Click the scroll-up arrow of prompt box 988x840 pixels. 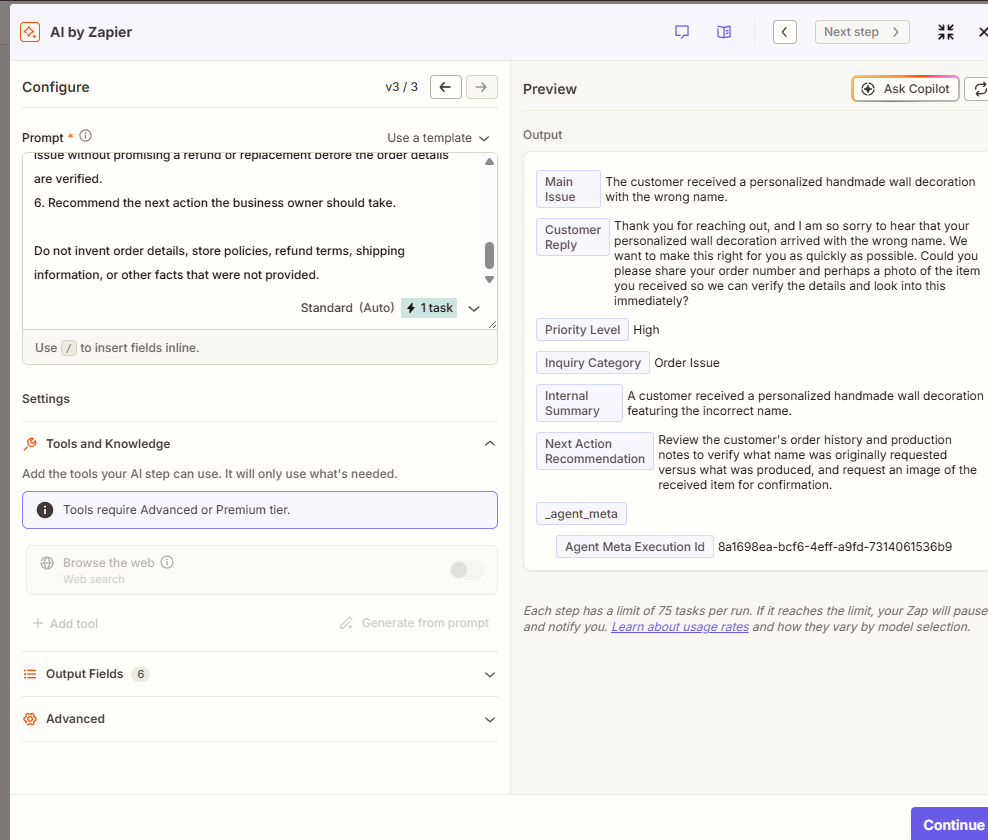489,162
